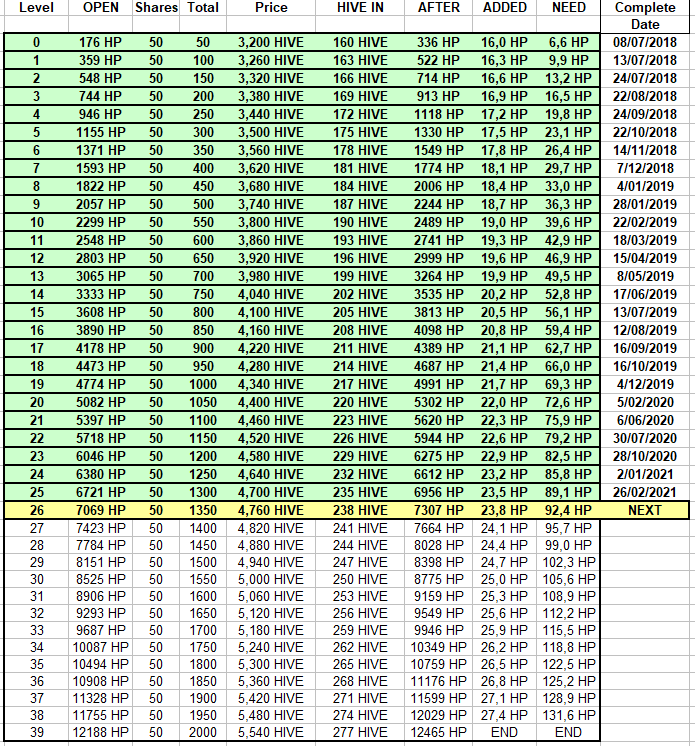Select the cell 8028 HP
This screenshot has width=695, height=746.
[x=439, y=546]
